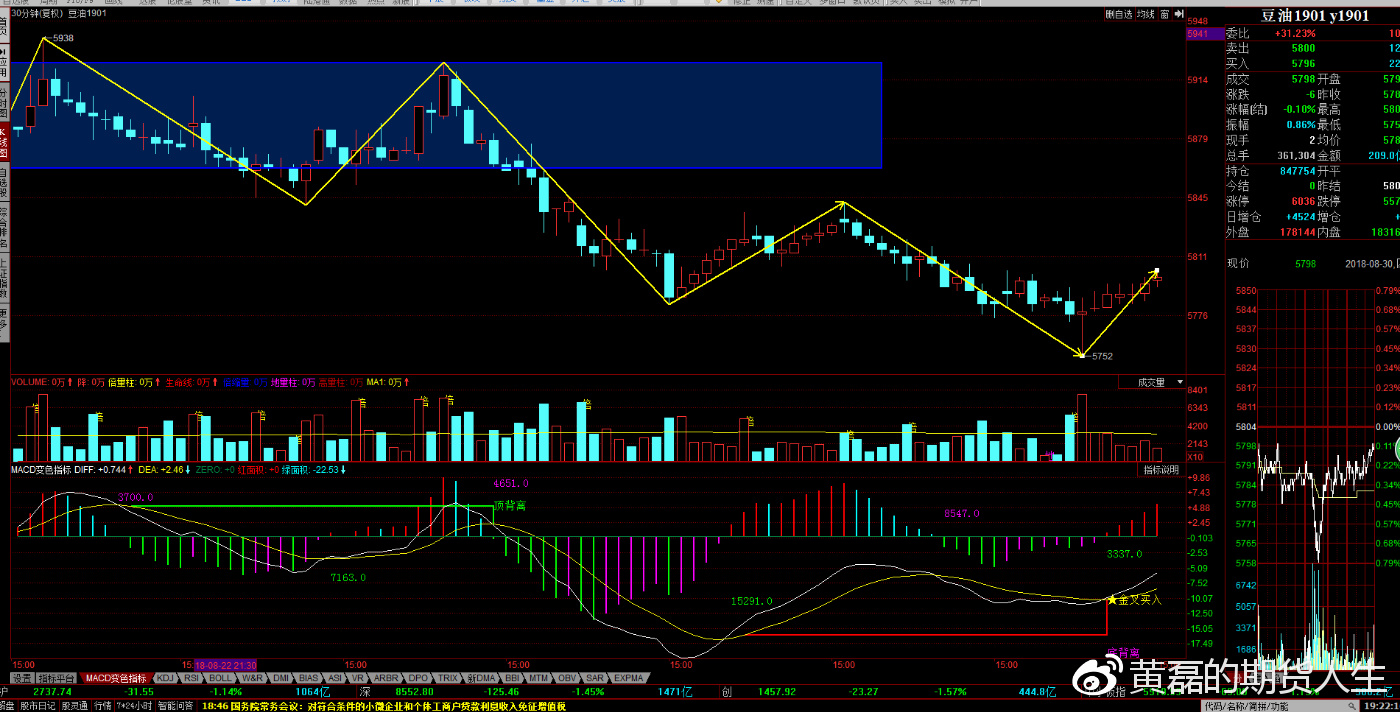
Task: Switch to the W&R indicator tab
Action: [252, 678]
